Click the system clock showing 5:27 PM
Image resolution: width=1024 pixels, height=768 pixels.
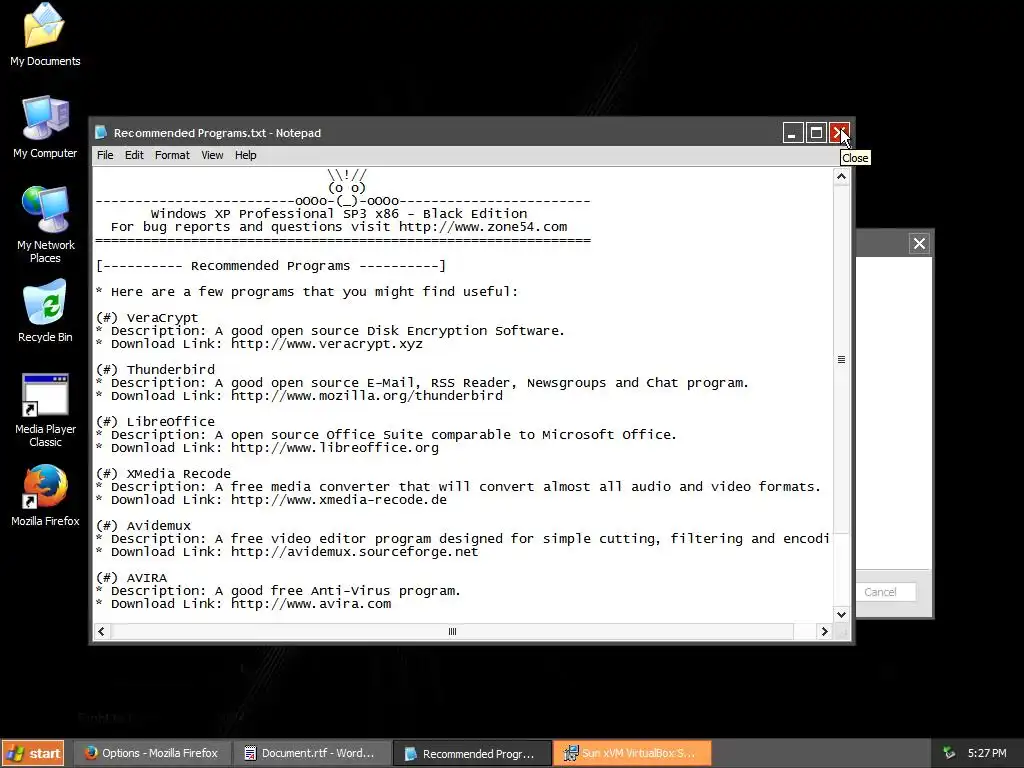click(987, 753)
